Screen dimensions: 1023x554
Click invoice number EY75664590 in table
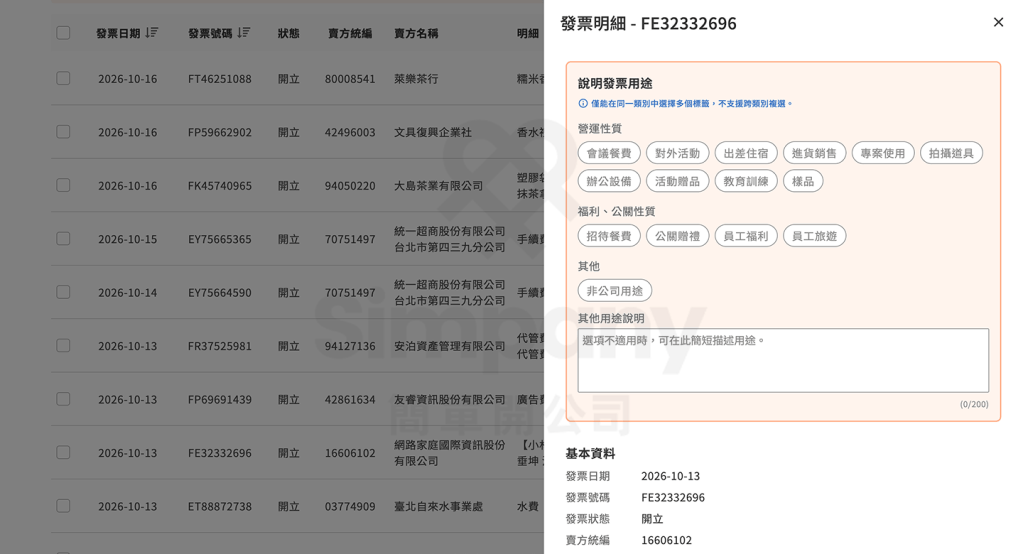(220, 293)
